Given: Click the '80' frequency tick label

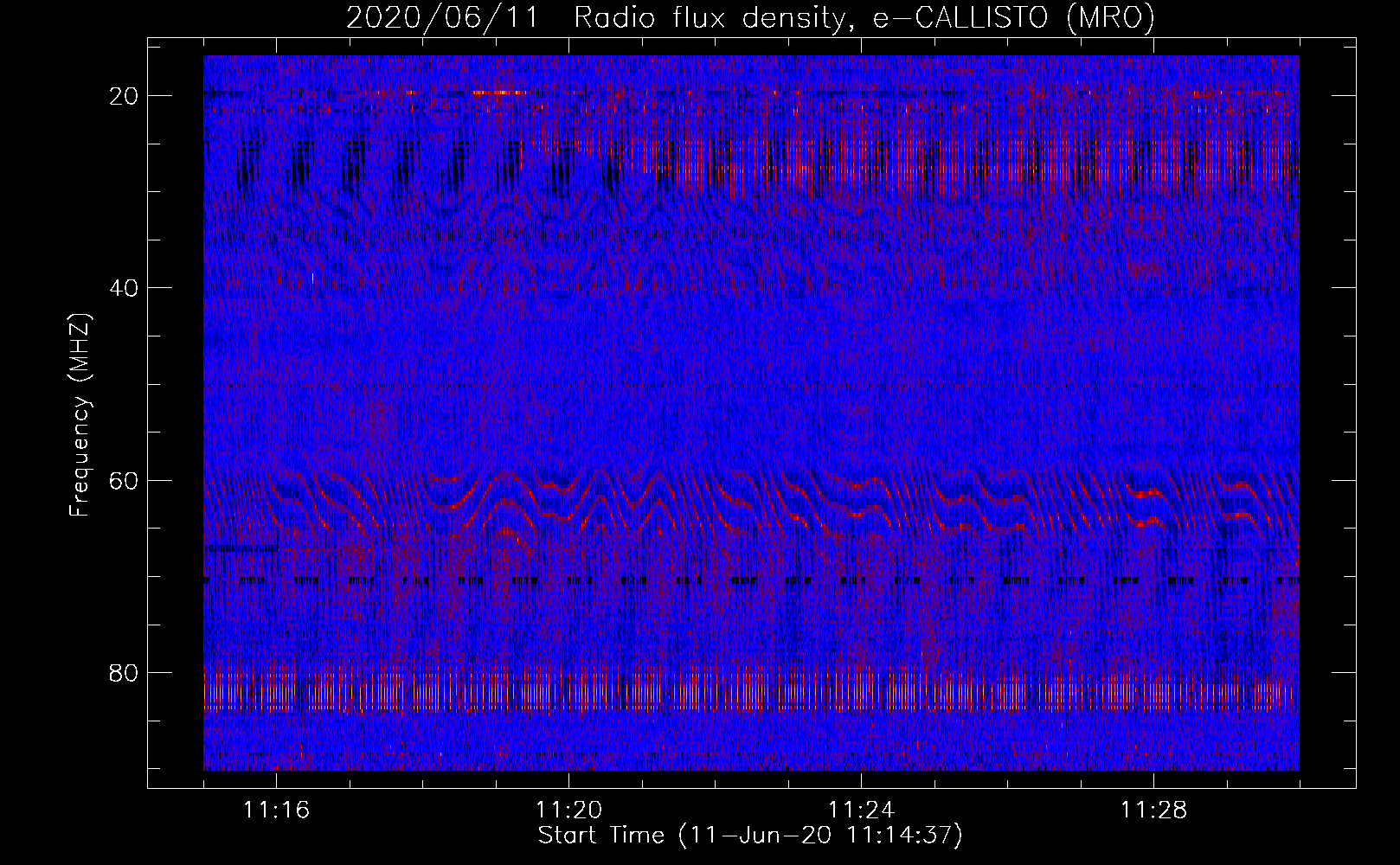Looking at the screenshot, I should pos(125,673).
